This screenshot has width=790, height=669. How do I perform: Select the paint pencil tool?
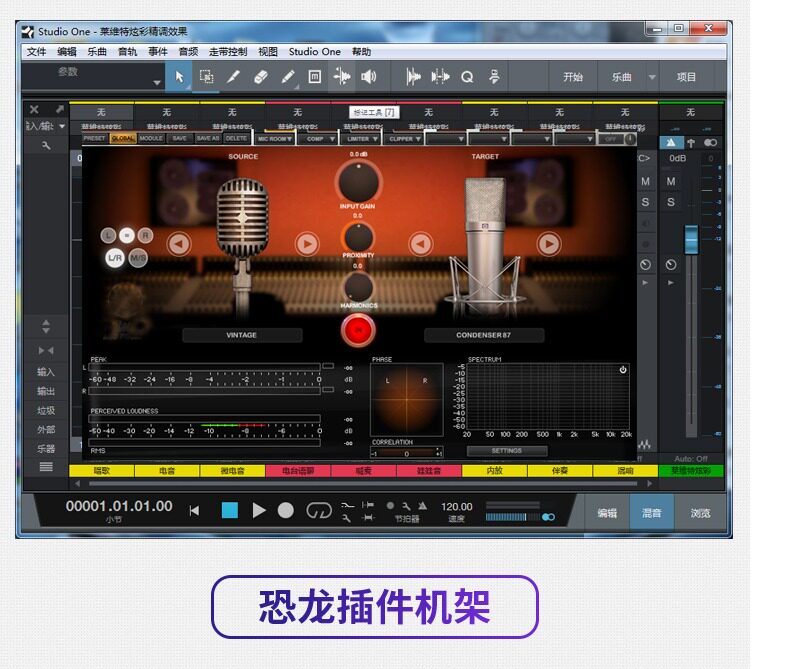pos(288,77)
